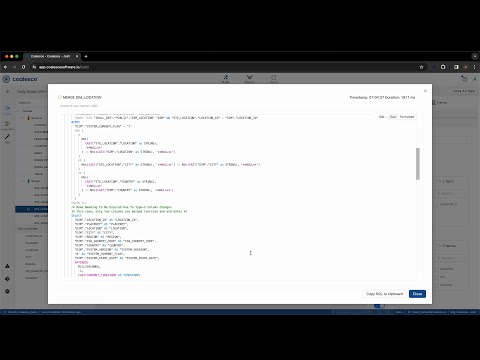Viewport: 480px width, 360px height.
Task: Open the user profile icon
Action: (x=475, y=79)
